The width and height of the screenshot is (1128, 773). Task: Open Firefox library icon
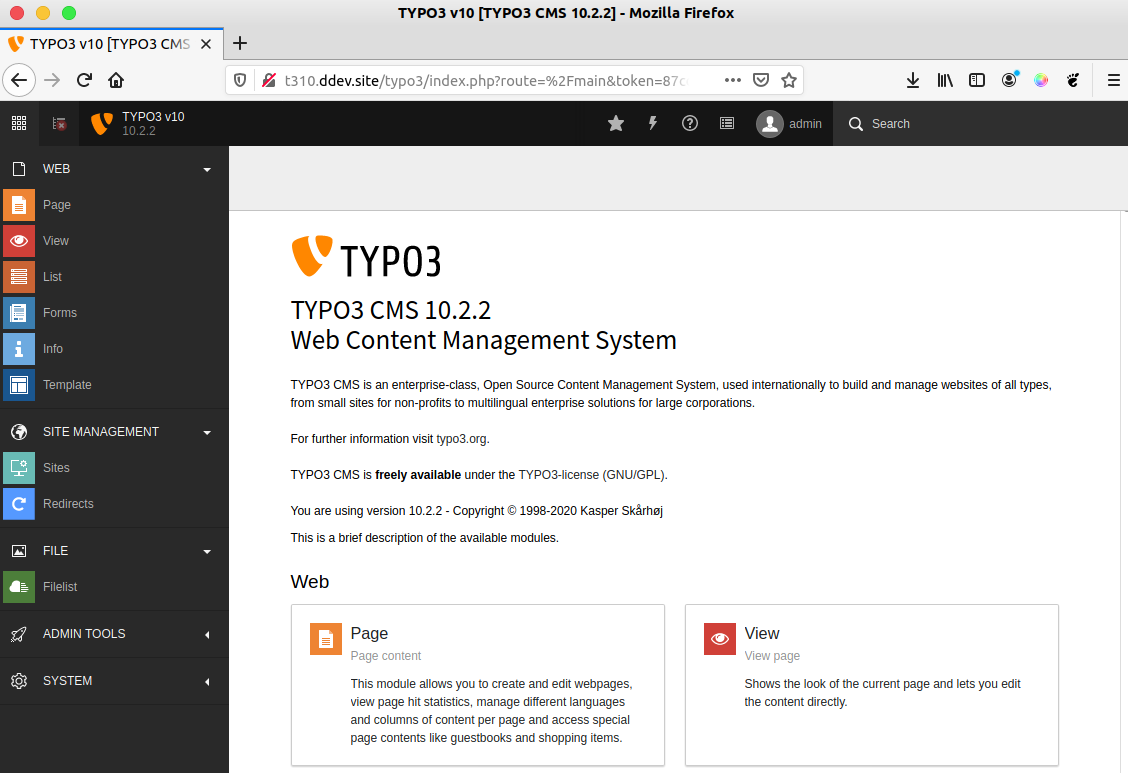(x=945, y=80)
